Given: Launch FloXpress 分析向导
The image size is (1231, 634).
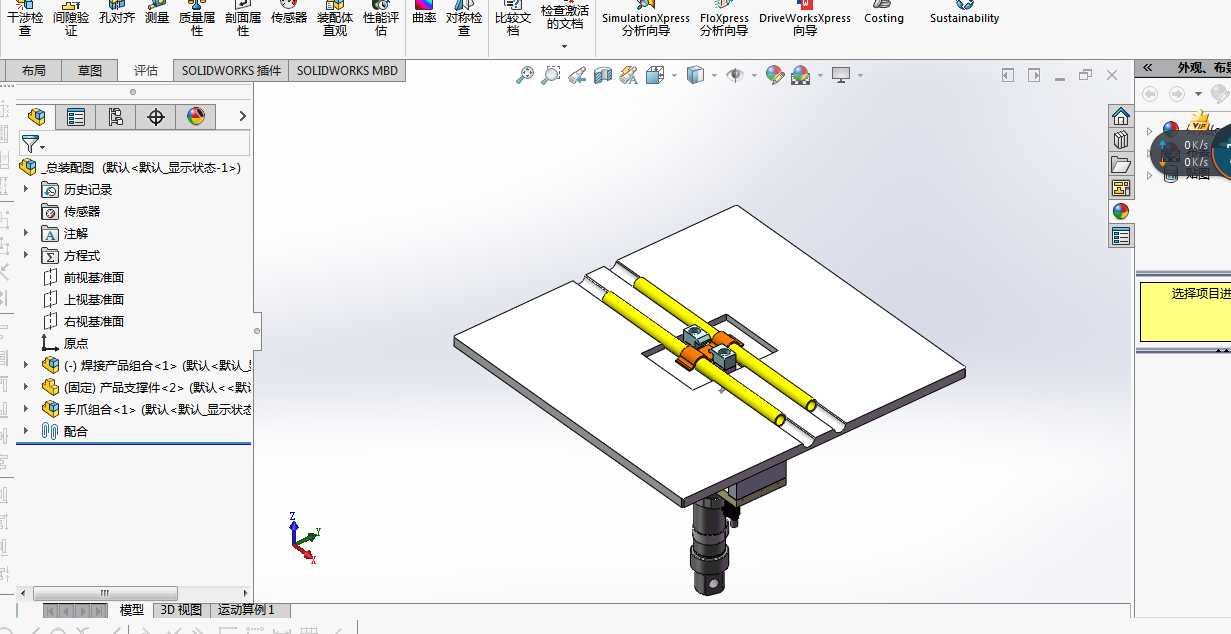Looking at the screenshot, I should [724, 17].
